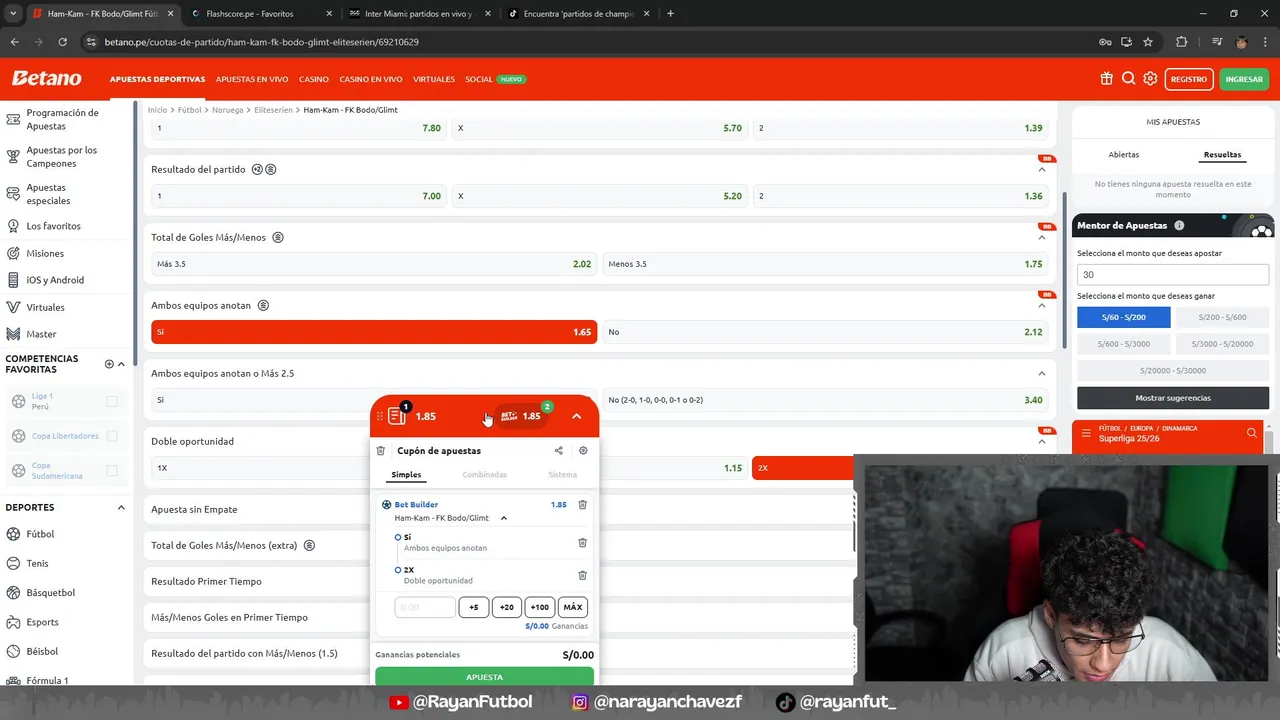
Task: Collapse Ham-Kam - FK Bodo/Glimt bet details
Action: pyautogui.click(x=504, y=518)
